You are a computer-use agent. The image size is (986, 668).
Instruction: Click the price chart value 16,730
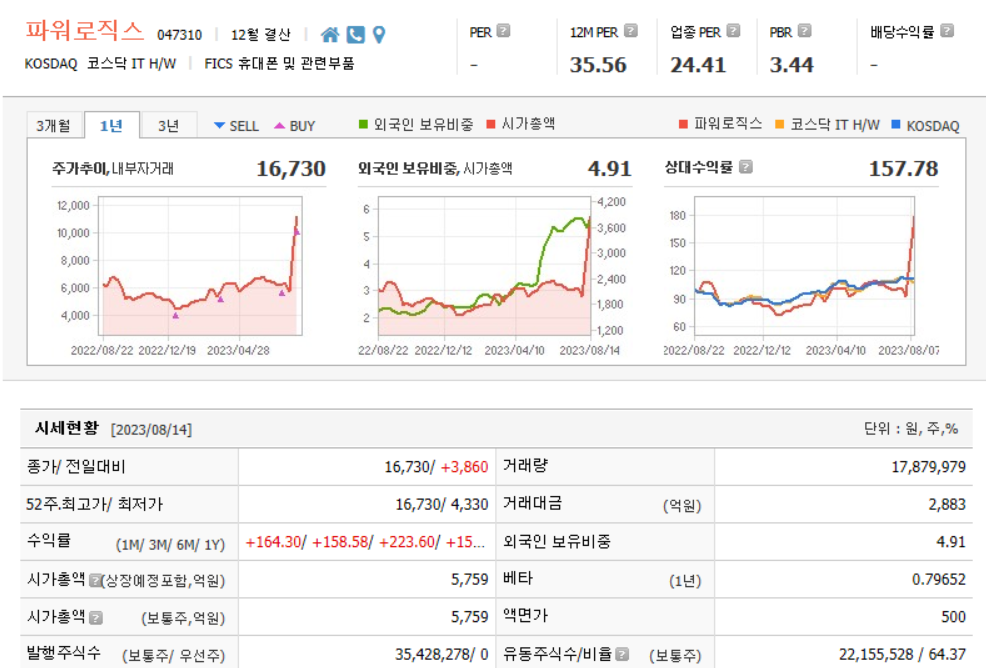(x=291, y=169)
